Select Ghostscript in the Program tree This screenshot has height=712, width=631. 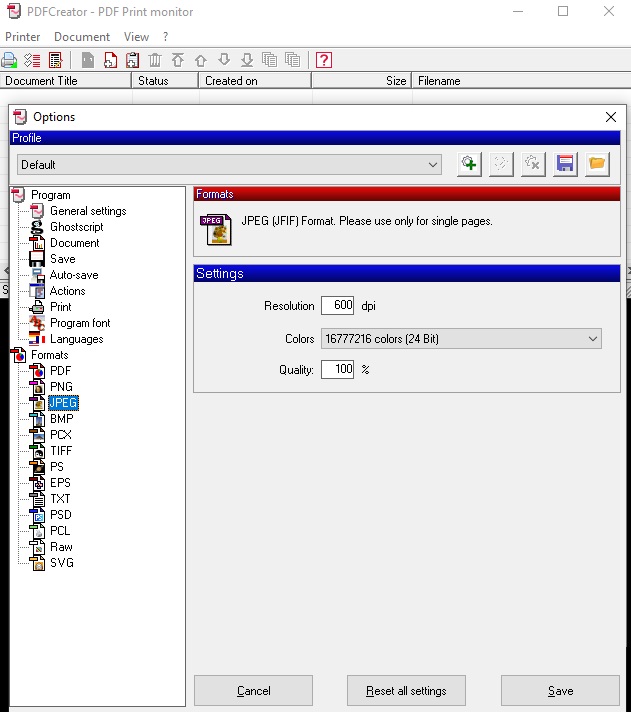coord(76,227)
